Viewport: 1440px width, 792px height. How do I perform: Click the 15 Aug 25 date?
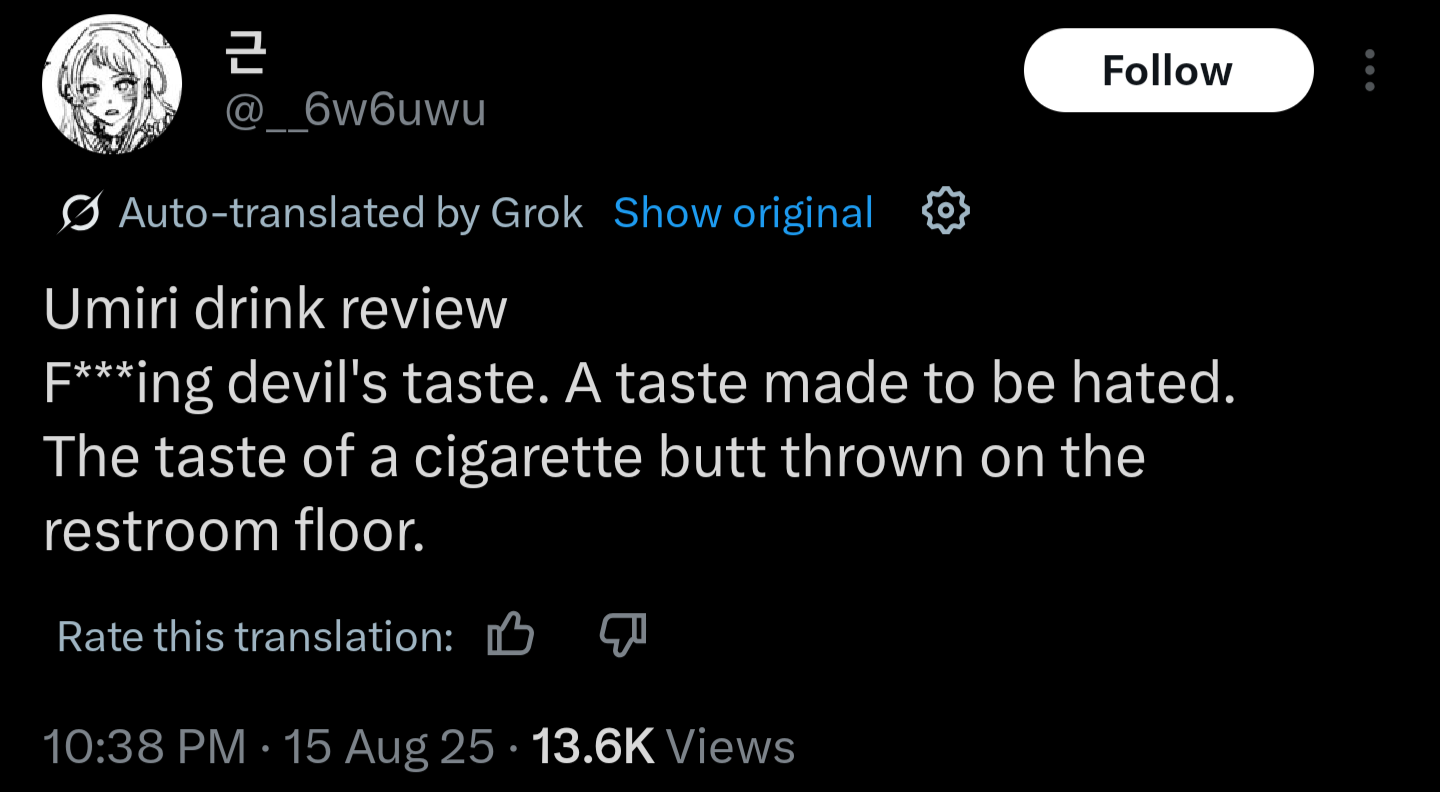pos(389,747)
